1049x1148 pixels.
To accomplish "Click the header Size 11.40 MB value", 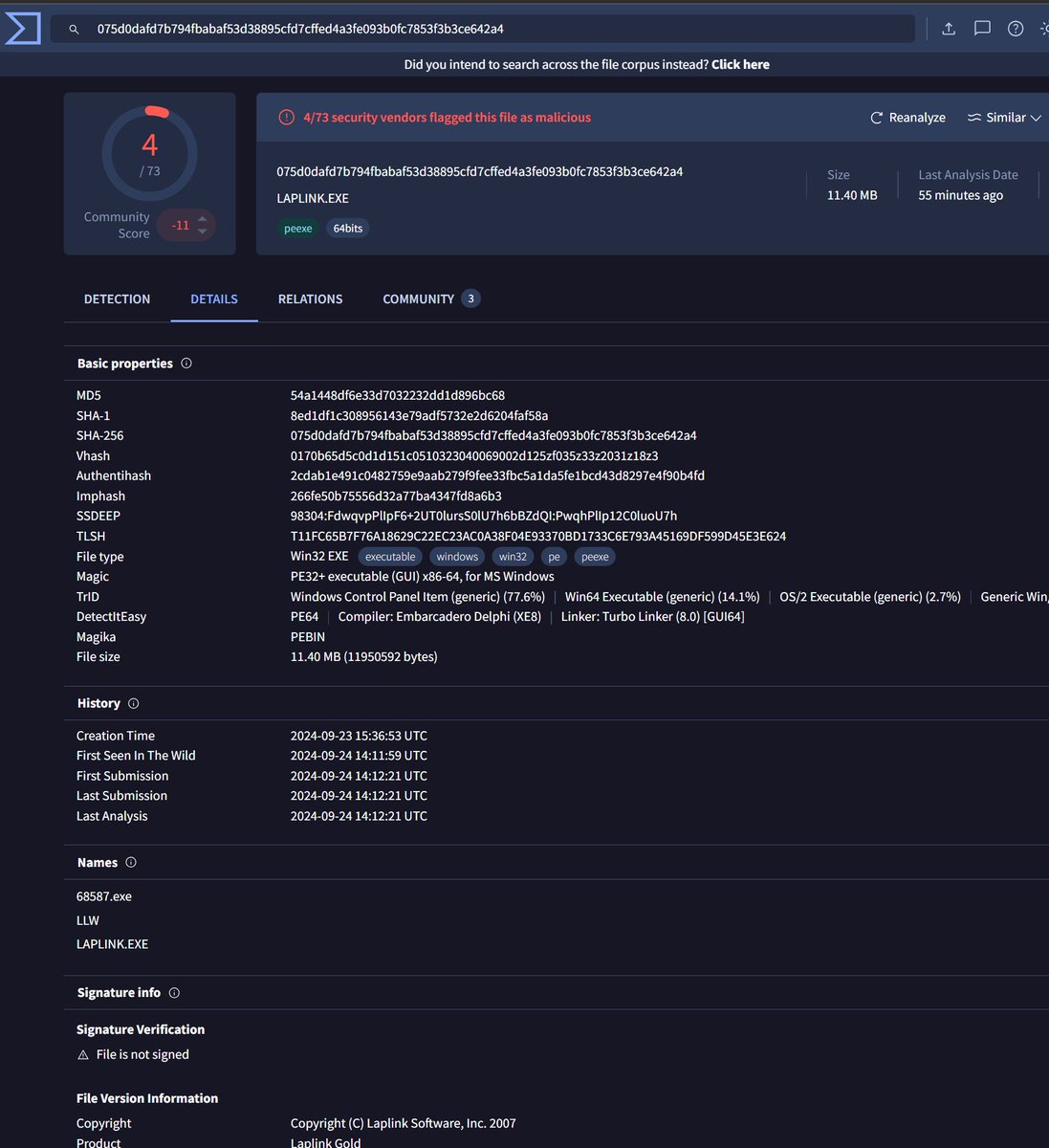I will pos(852,195).
